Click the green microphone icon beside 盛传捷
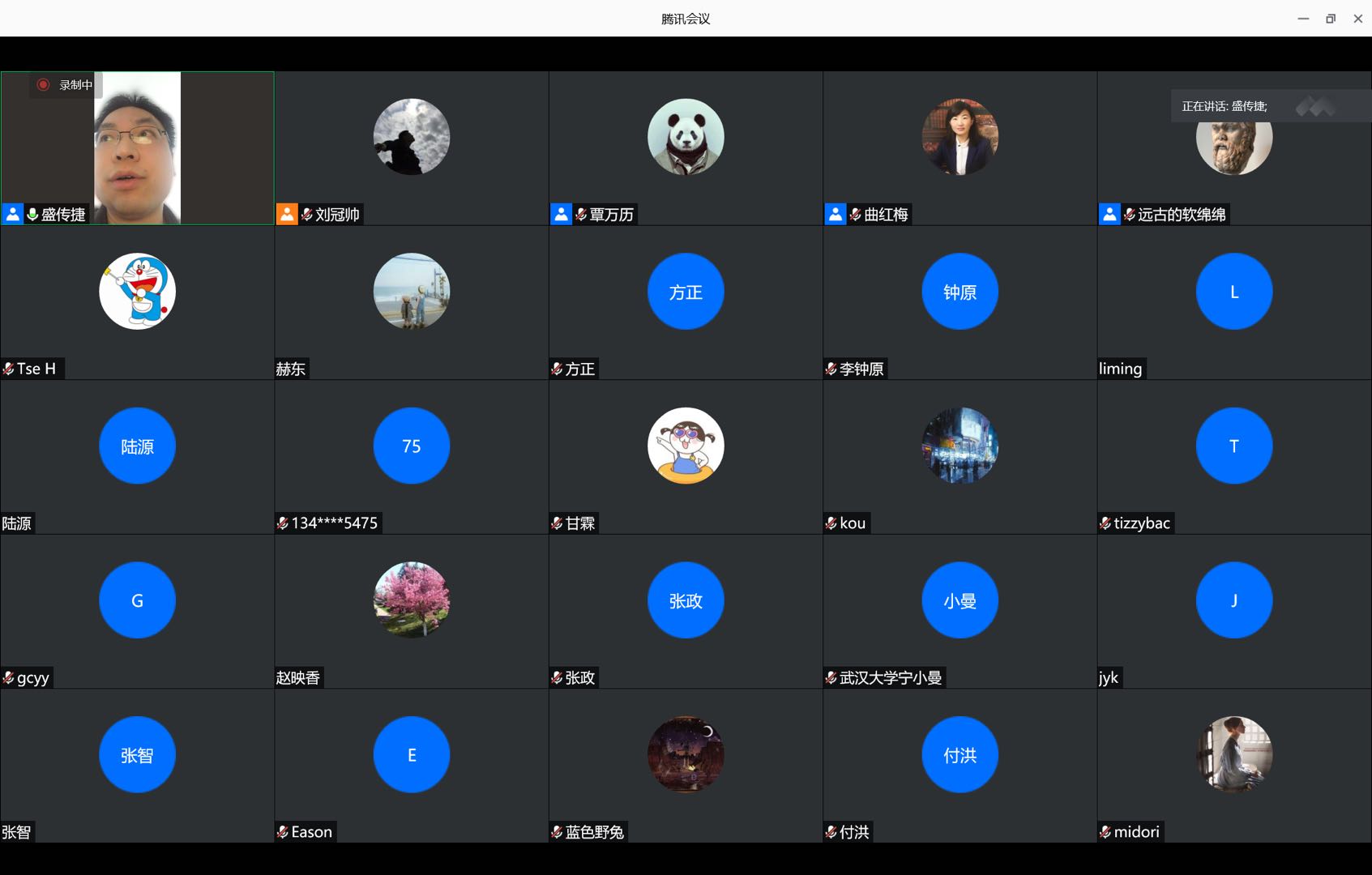1372x875 pixels. coord(32,215)
